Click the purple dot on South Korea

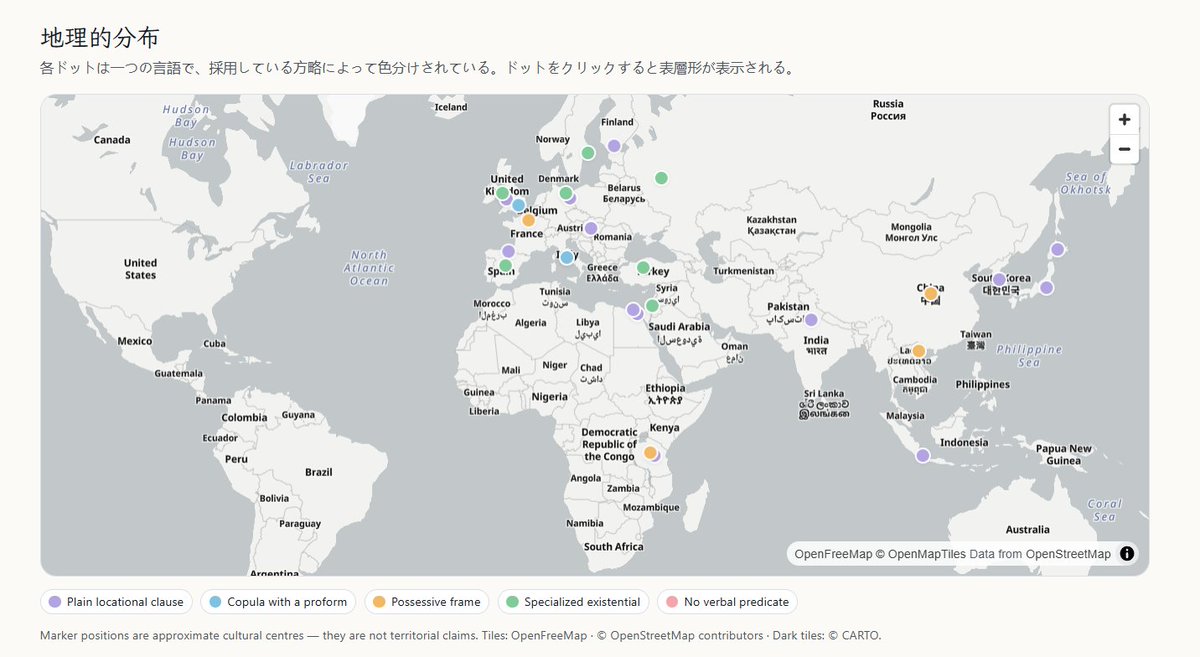(999, 280)
